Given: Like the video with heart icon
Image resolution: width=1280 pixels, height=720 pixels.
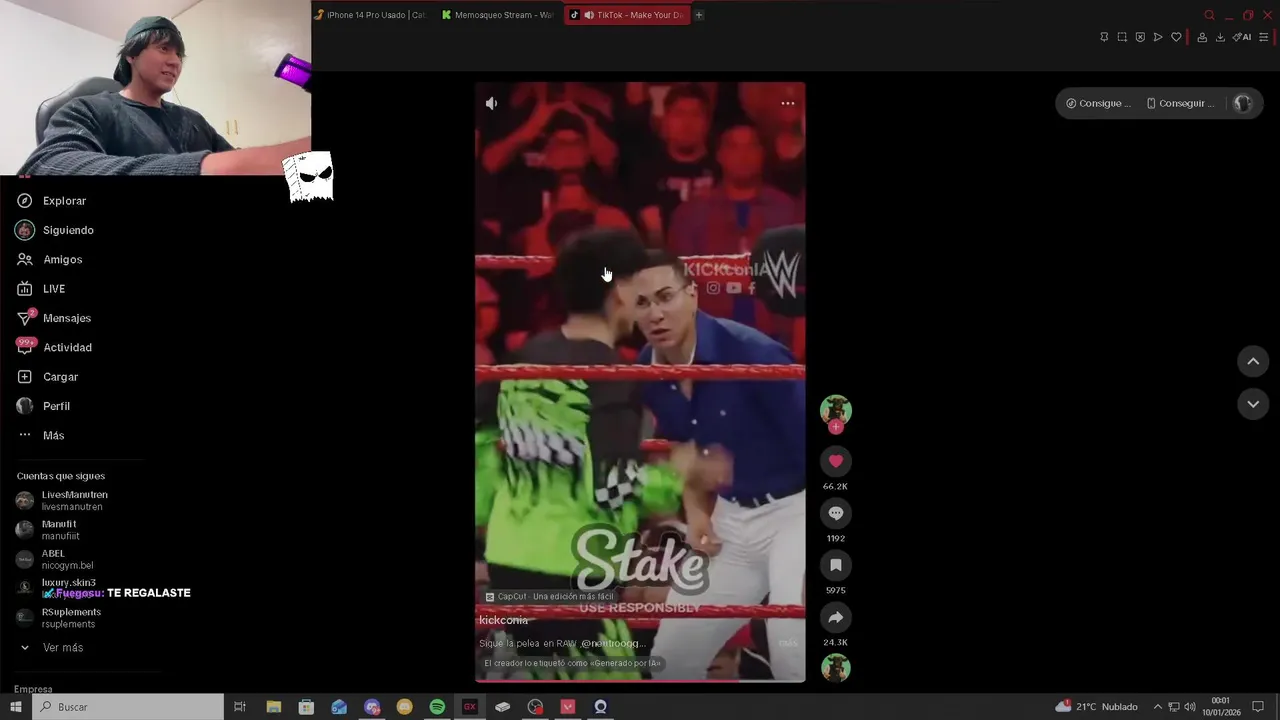Looking at the screenshot, I should [x=836, y=461].
